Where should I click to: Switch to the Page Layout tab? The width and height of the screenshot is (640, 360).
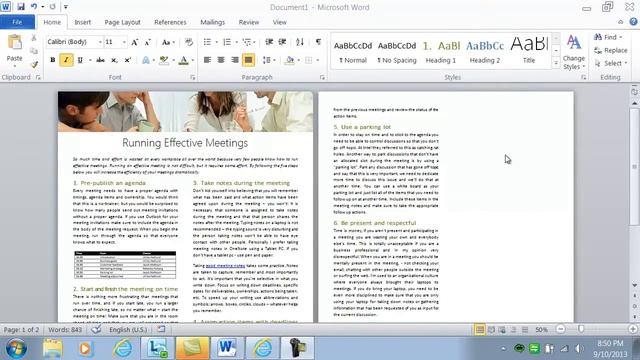[122, 22]
